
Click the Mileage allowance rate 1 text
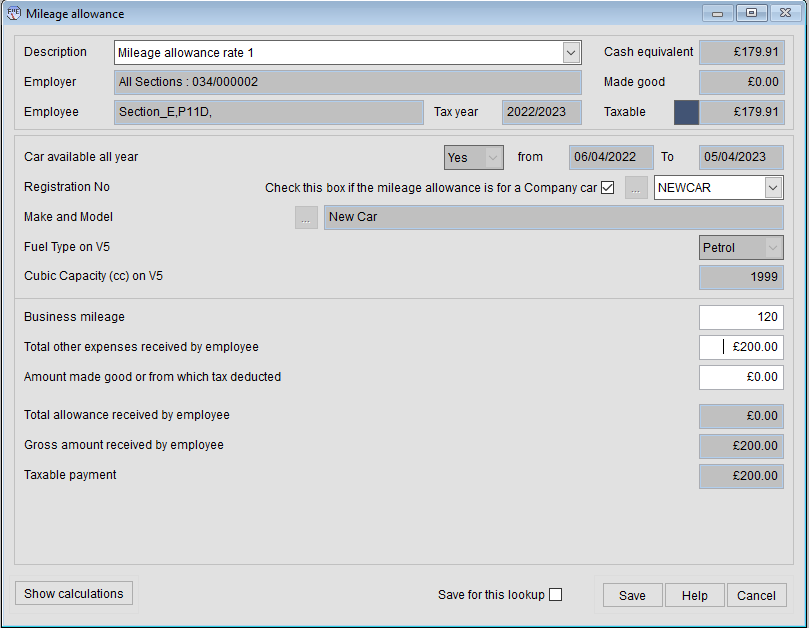click(186, 53)
